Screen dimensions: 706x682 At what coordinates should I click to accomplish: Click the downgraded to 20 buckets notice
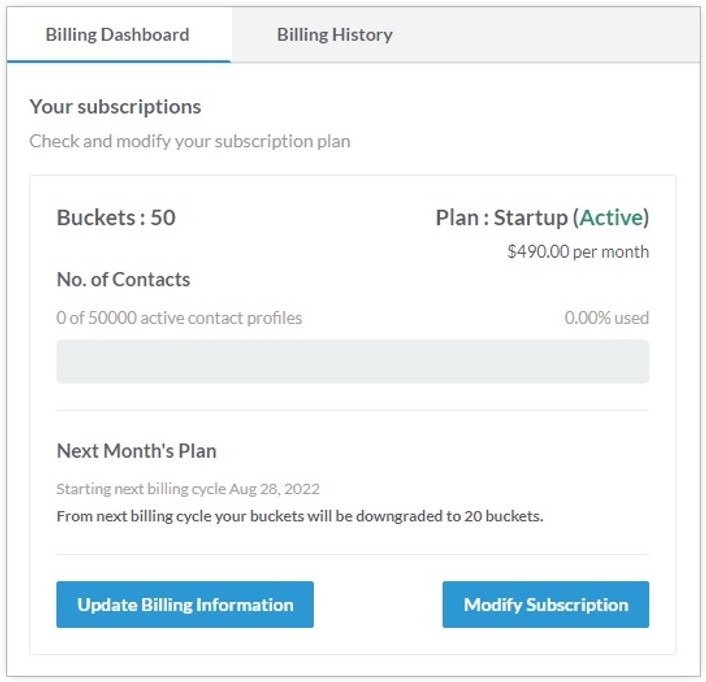(300, 516)
